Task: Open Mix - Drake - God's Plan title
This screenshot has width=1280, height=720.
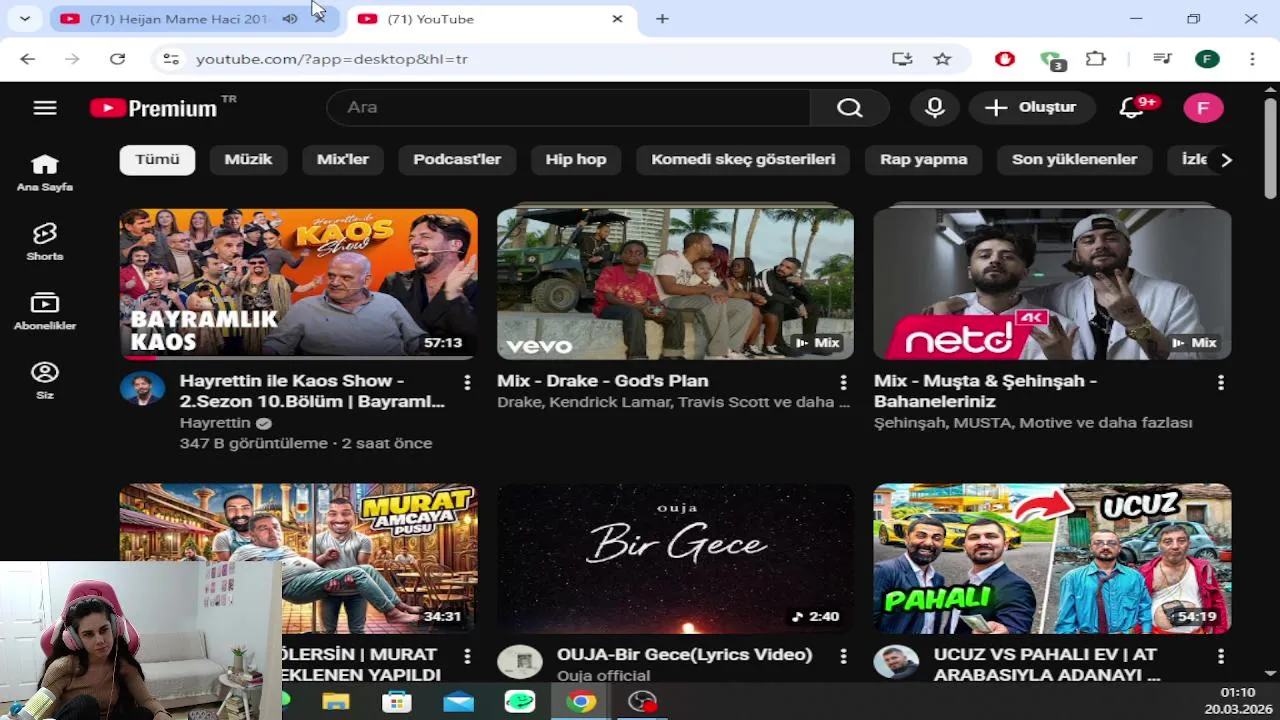Action: pos(603,381)
